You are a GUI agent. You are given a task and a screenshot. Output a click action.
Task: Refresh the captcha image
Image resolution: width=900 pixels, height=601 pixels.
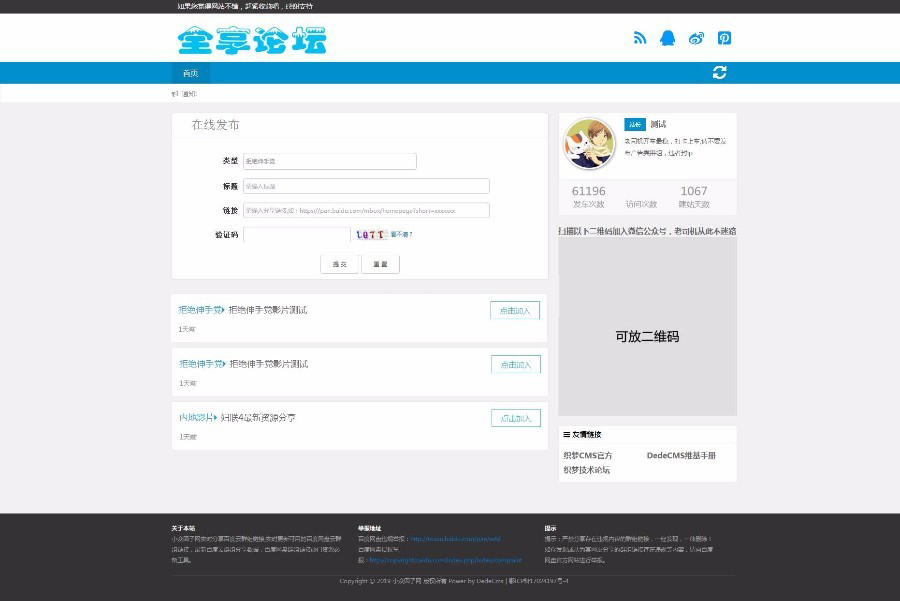tap(370, 235)
